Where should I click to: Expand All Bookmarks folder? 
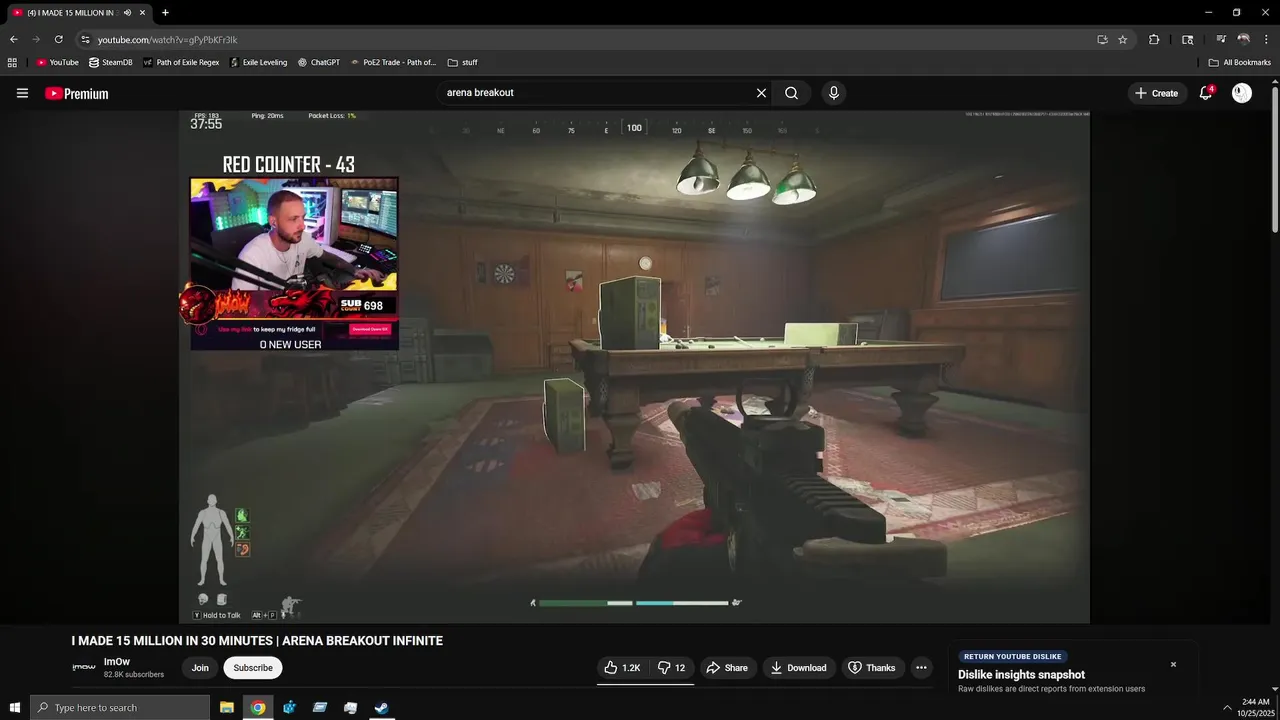tap(1240, 62)
